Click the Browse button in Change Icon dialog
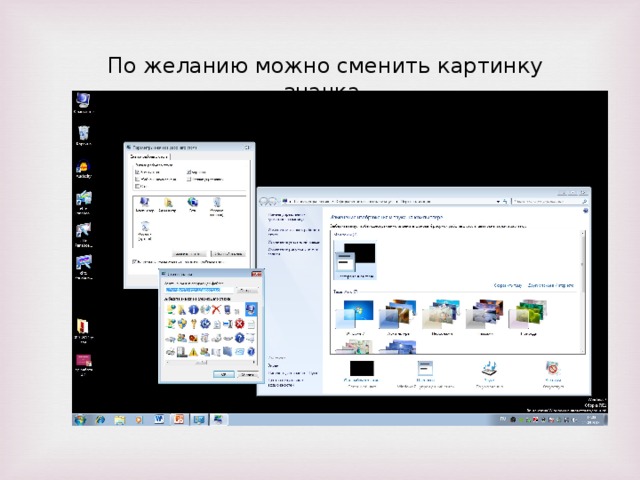Image resolution: width=640 pixels, height=480 pixels. (247, 290)
